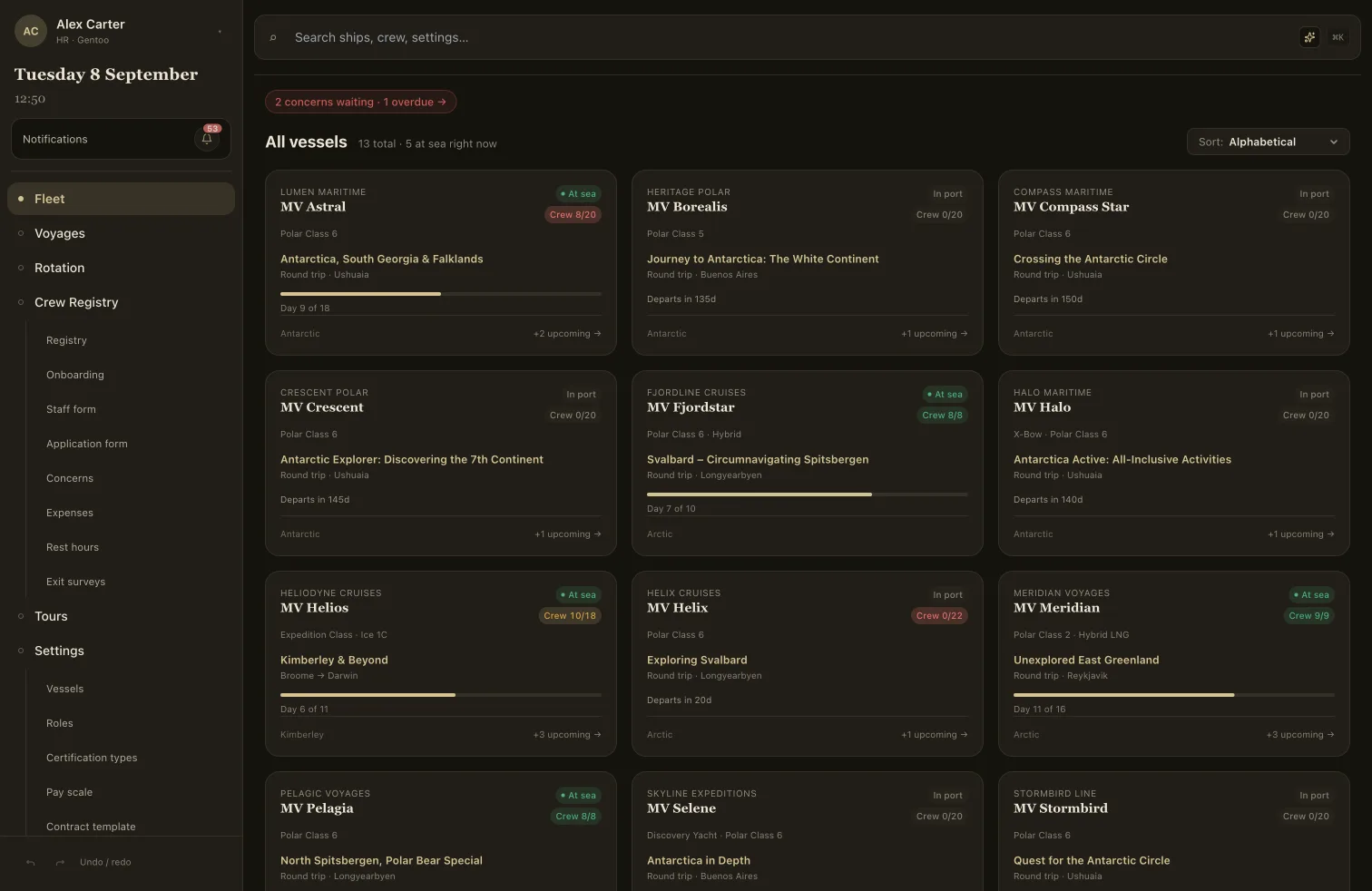The width and height of the screenshot is (1372, 891).
Task: Open +1 upcoming link on MV Compass Star
Action: [1301, 334]
